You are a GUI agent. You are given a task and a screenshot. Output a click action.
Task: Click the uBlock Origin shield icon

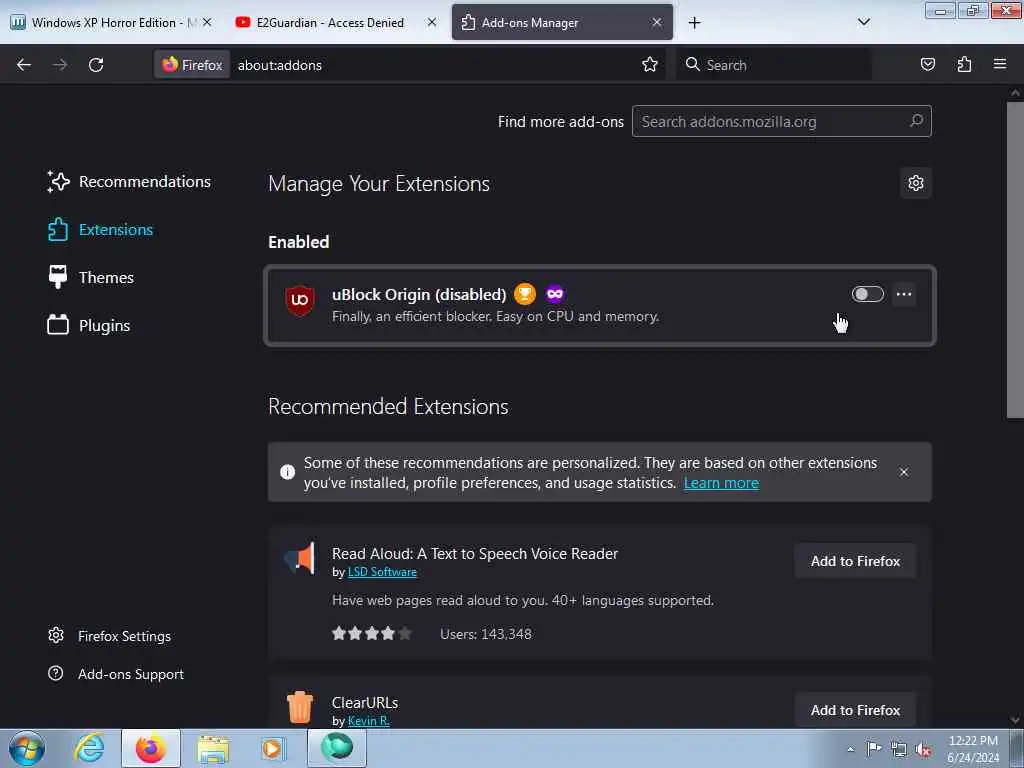[x=300, y=300]
